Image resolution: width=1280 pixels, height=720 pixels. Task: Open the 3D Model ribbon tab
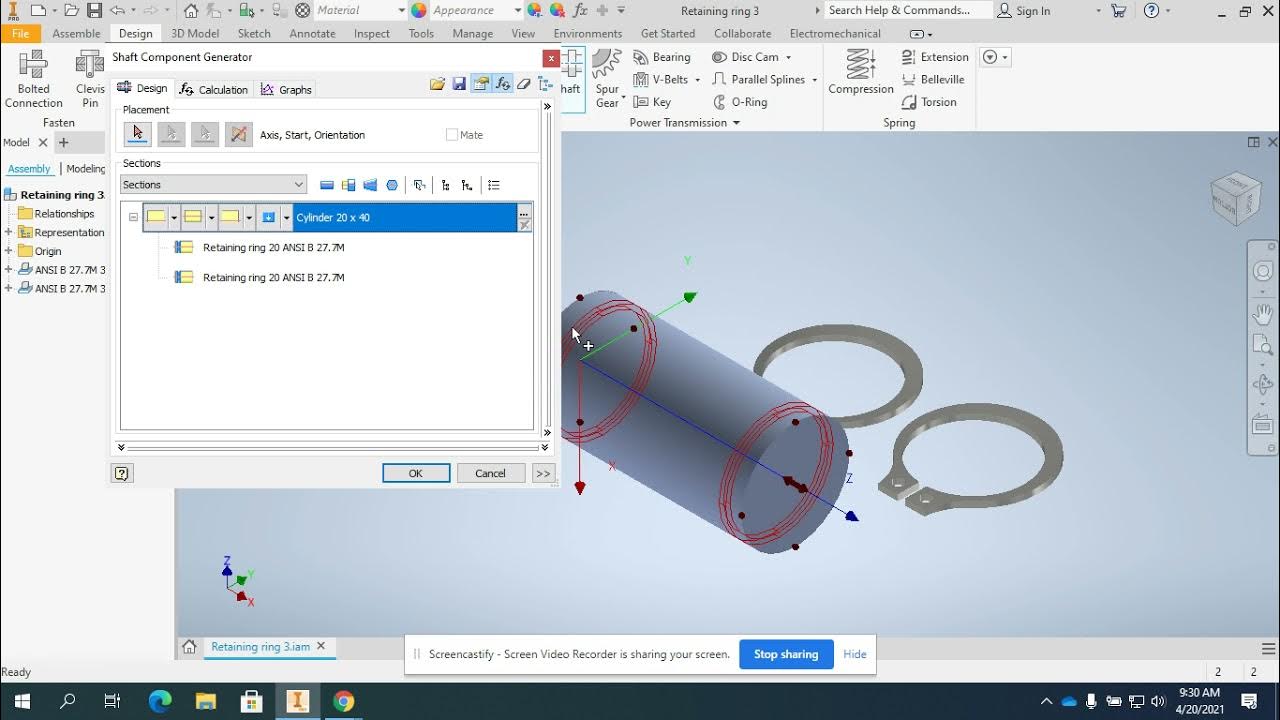pos(195,33)
